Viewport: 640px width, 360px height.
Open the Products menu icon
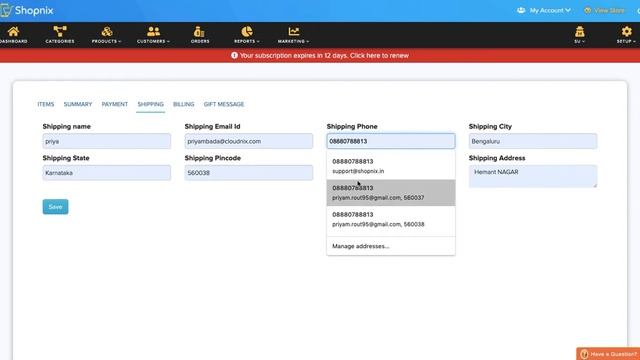point(107,31)
